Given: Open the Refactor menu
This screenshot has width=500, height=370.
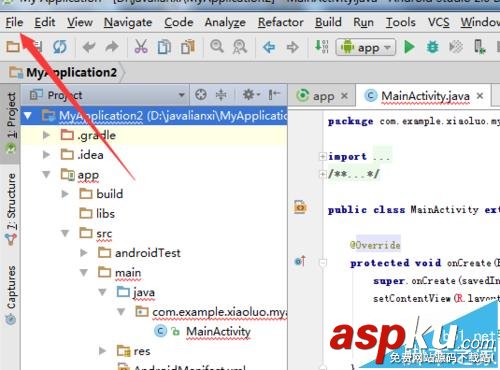Looking at the screenshot, I should point(281,22).
